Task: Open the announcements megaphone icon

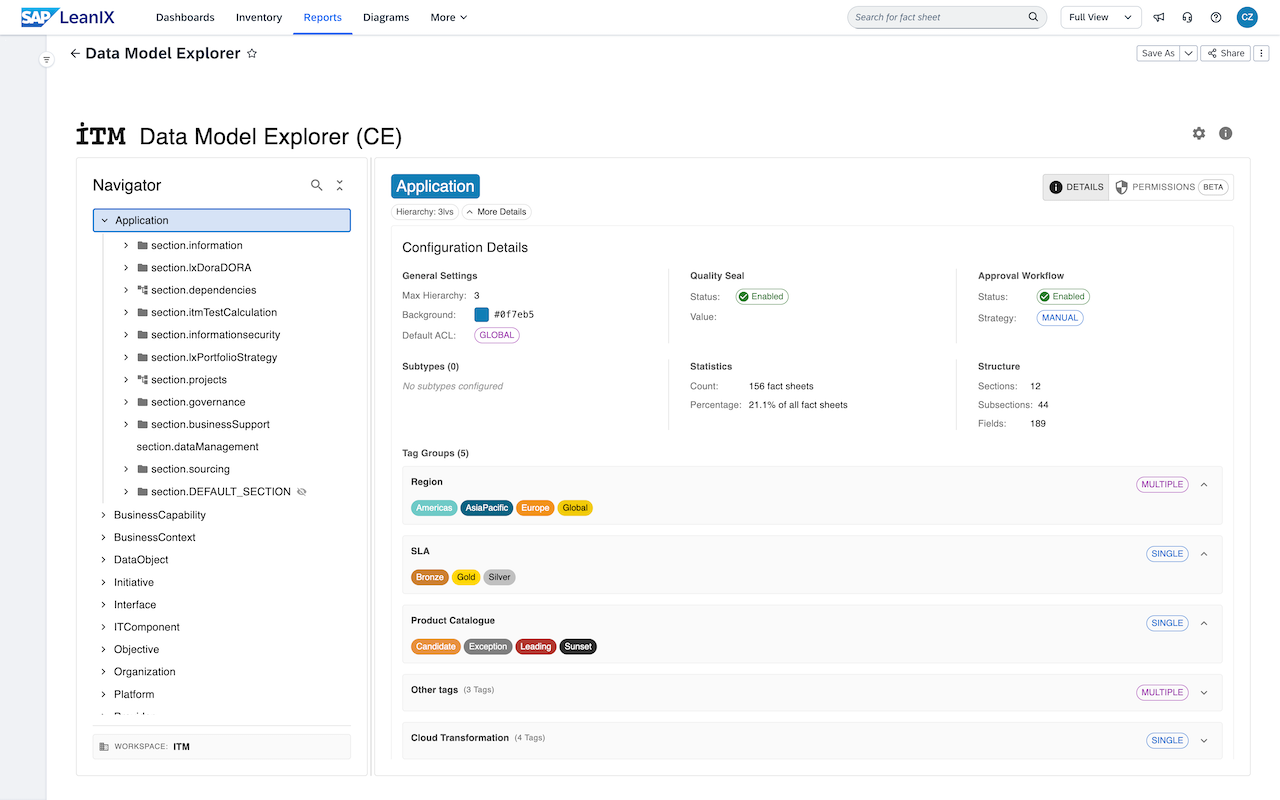Action: (x=1159, y=17)
